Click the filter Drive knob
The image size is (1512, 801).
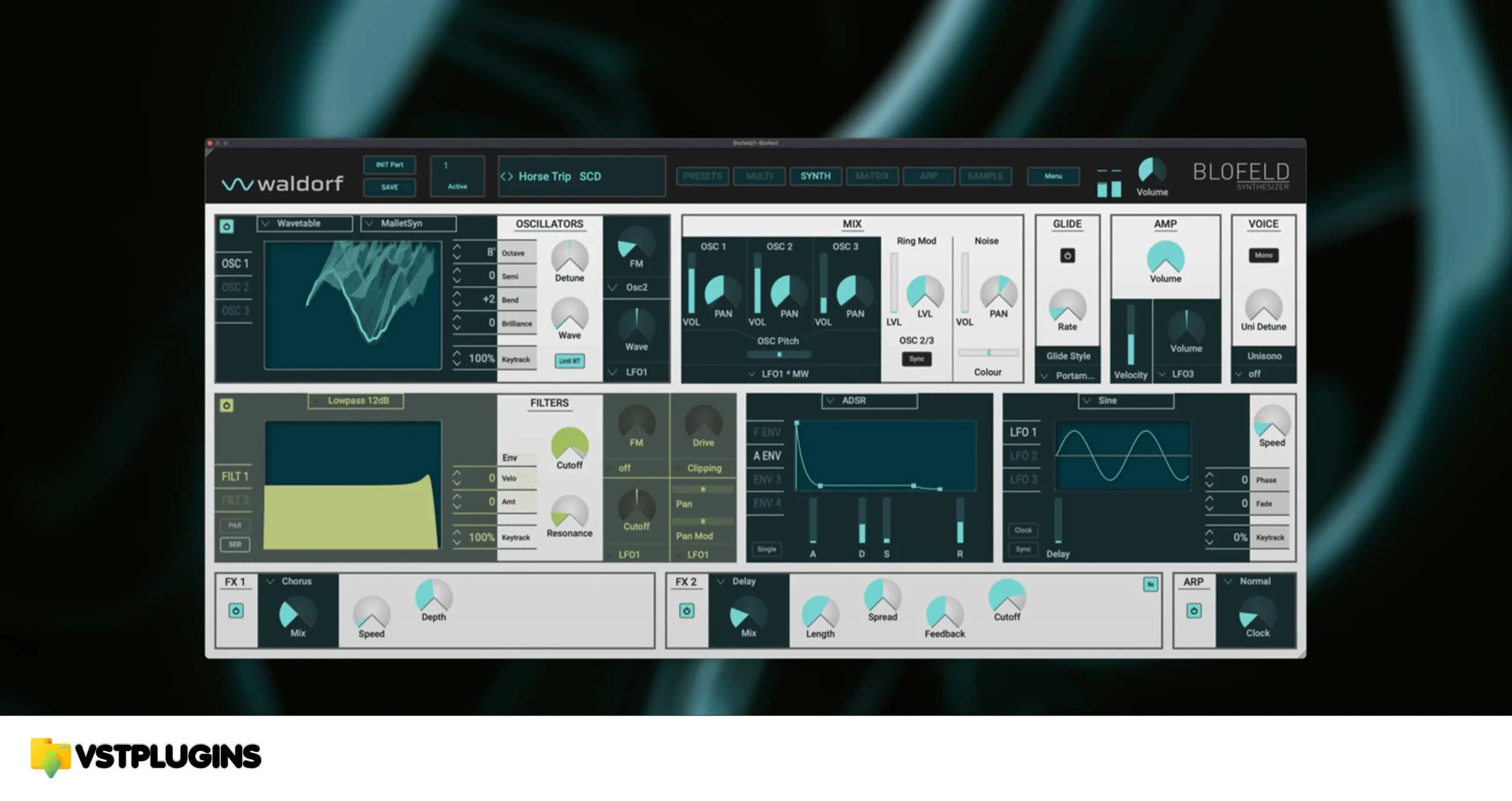pos(703,421)
